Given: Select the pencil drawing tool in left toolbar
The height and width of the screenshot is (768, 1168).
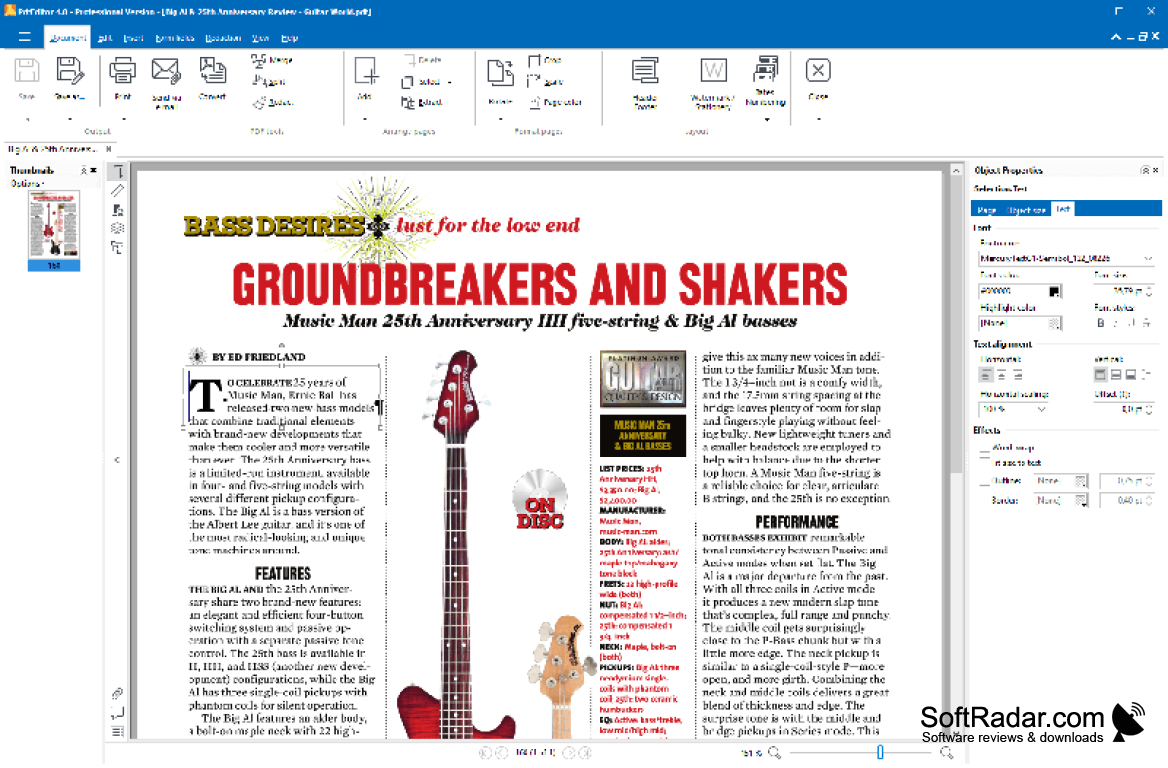Looking at the screenshot, I should point(118,191).
